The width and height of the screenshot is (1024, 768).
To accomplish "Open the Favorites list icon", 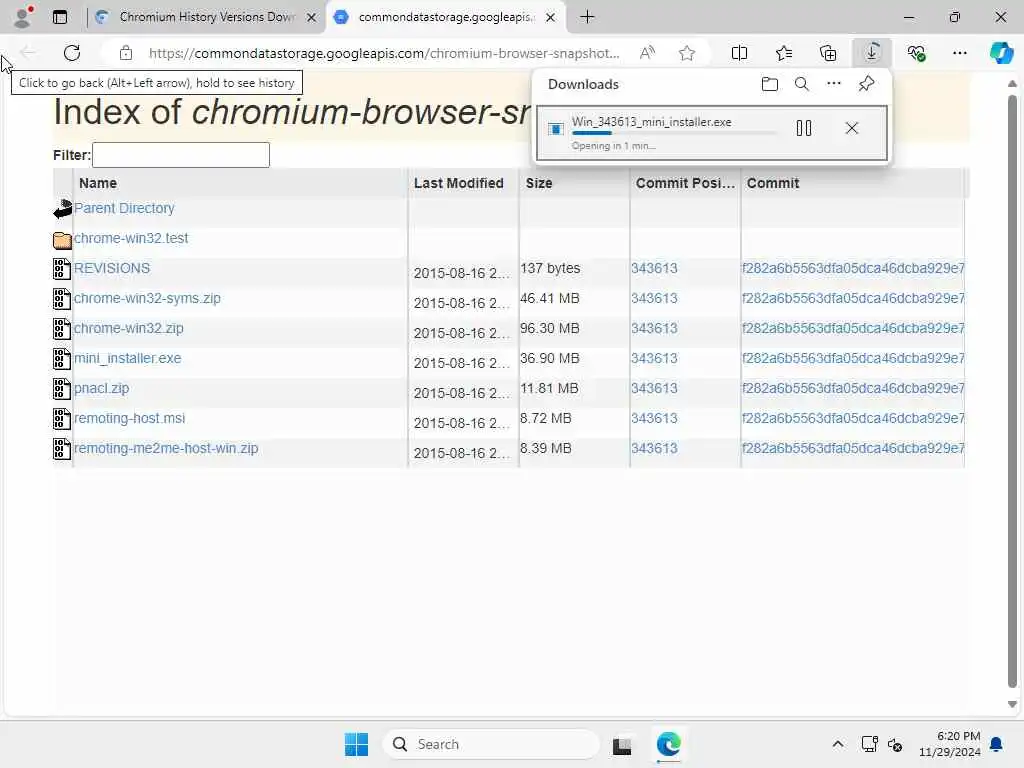I will [784, 53].
